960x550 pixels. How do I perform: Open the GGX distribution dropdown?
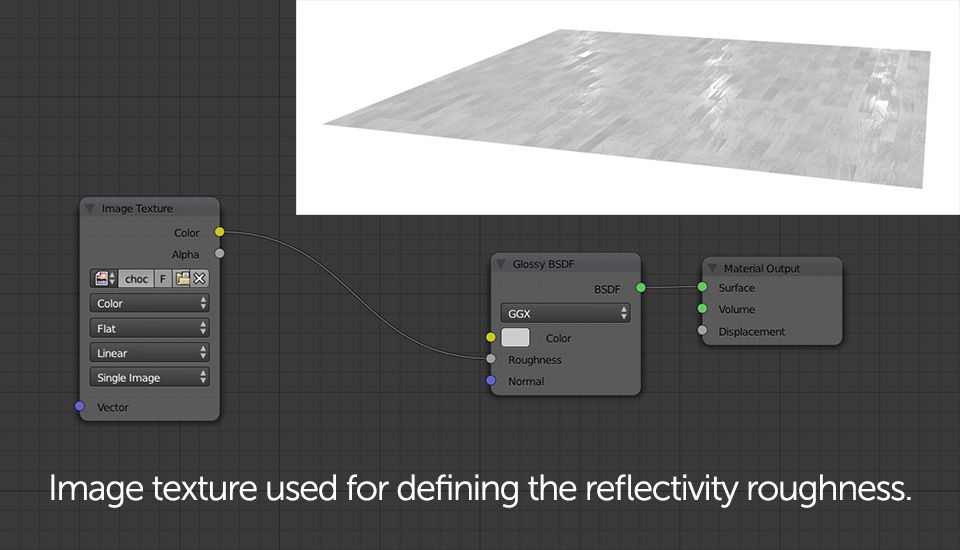click(565, 313)
